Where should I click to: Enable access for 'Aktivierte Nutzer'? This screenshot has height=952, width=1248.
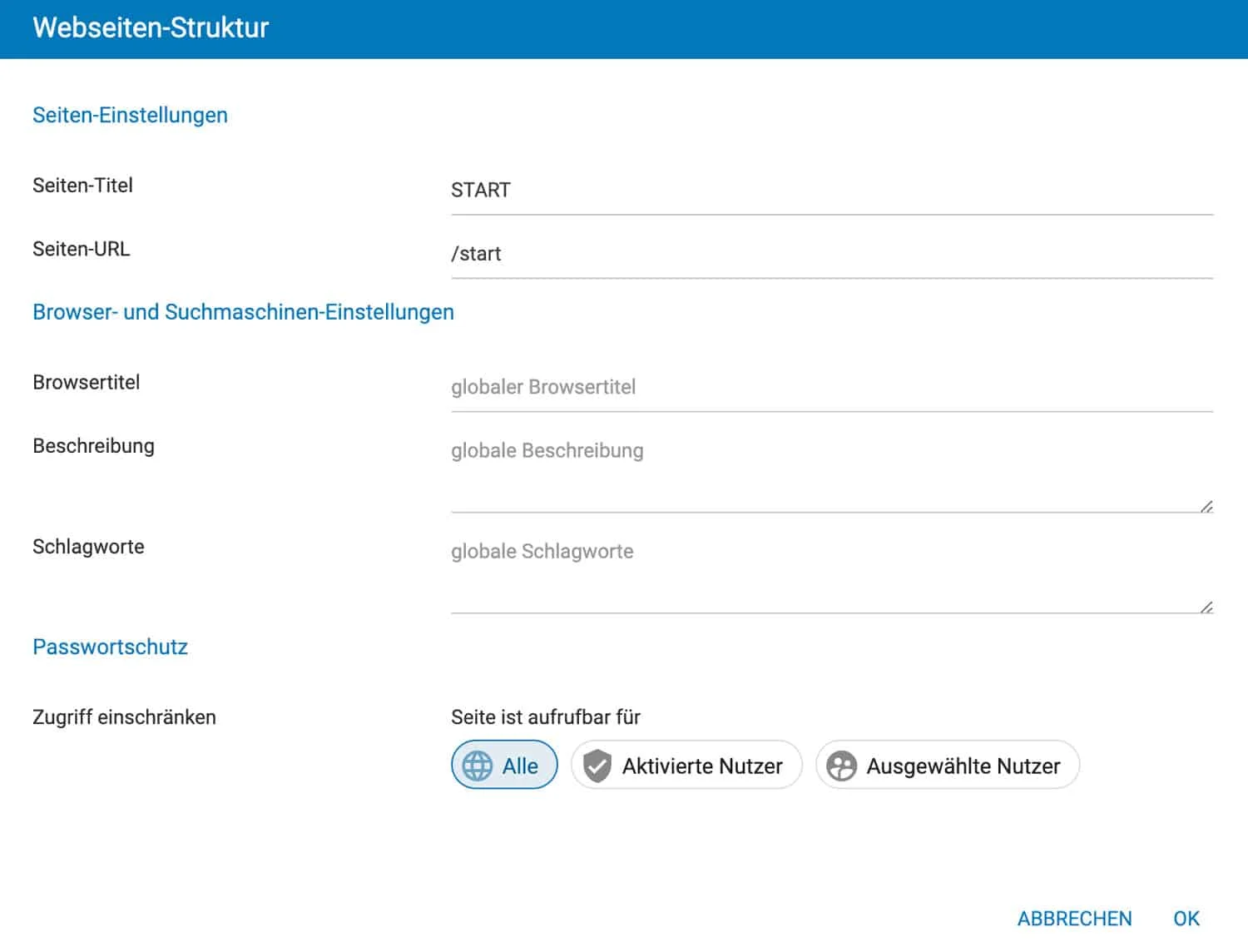pyautogui.click(x=686, y=765)
